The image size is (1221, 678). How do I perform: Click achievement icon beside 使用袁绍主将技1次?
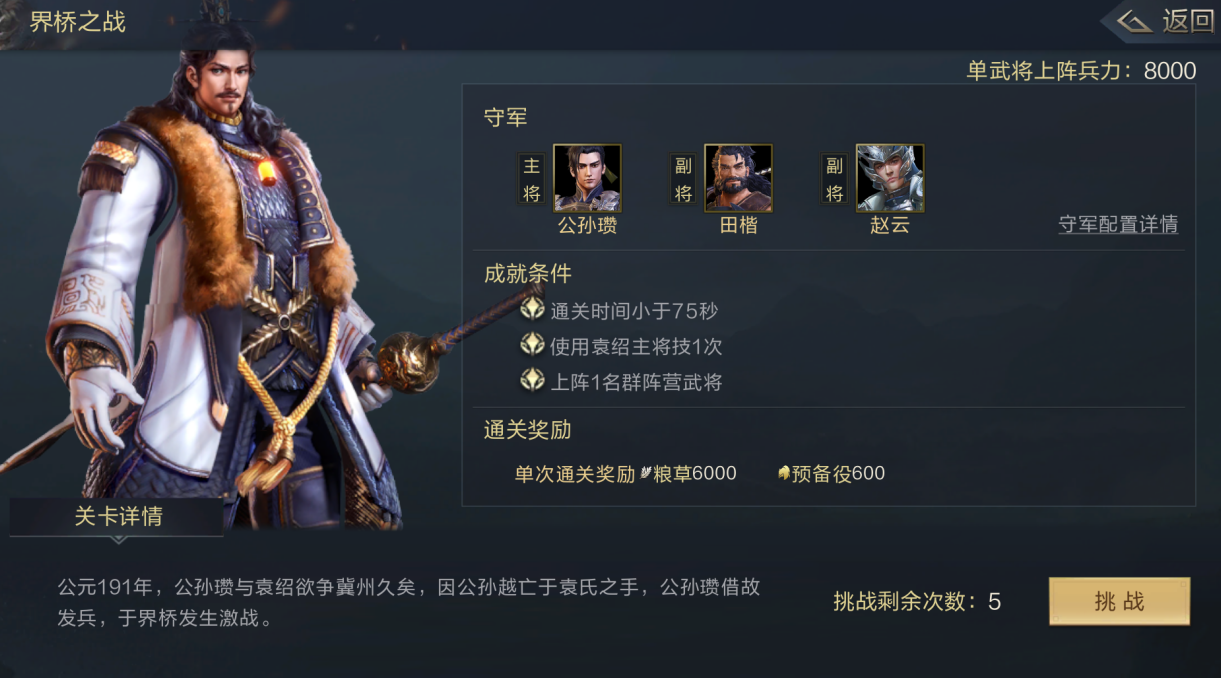pyautogui.click(x=532, y=346)
